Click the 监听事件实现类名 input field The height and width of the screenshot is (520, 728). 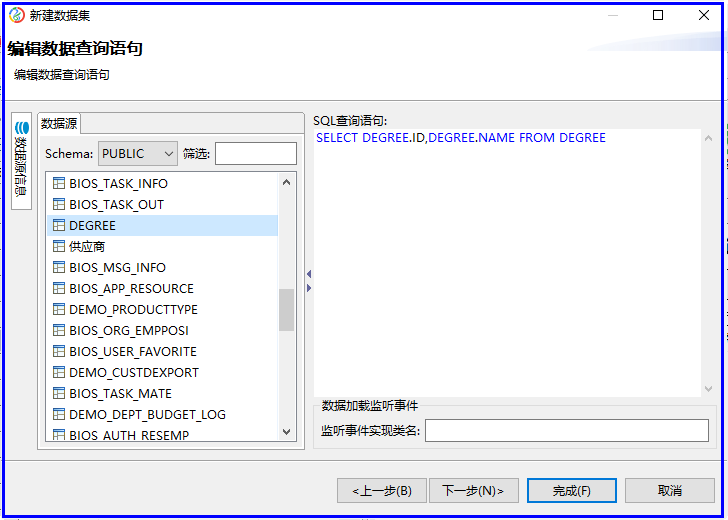click(566, 430)
